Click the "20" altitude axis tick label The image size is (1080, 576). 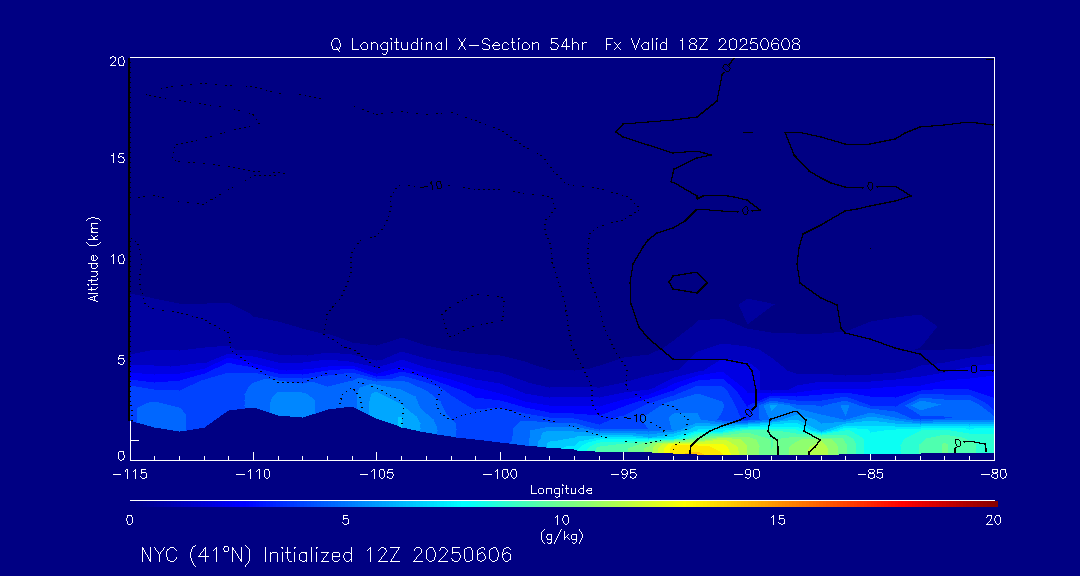(117, 61)
